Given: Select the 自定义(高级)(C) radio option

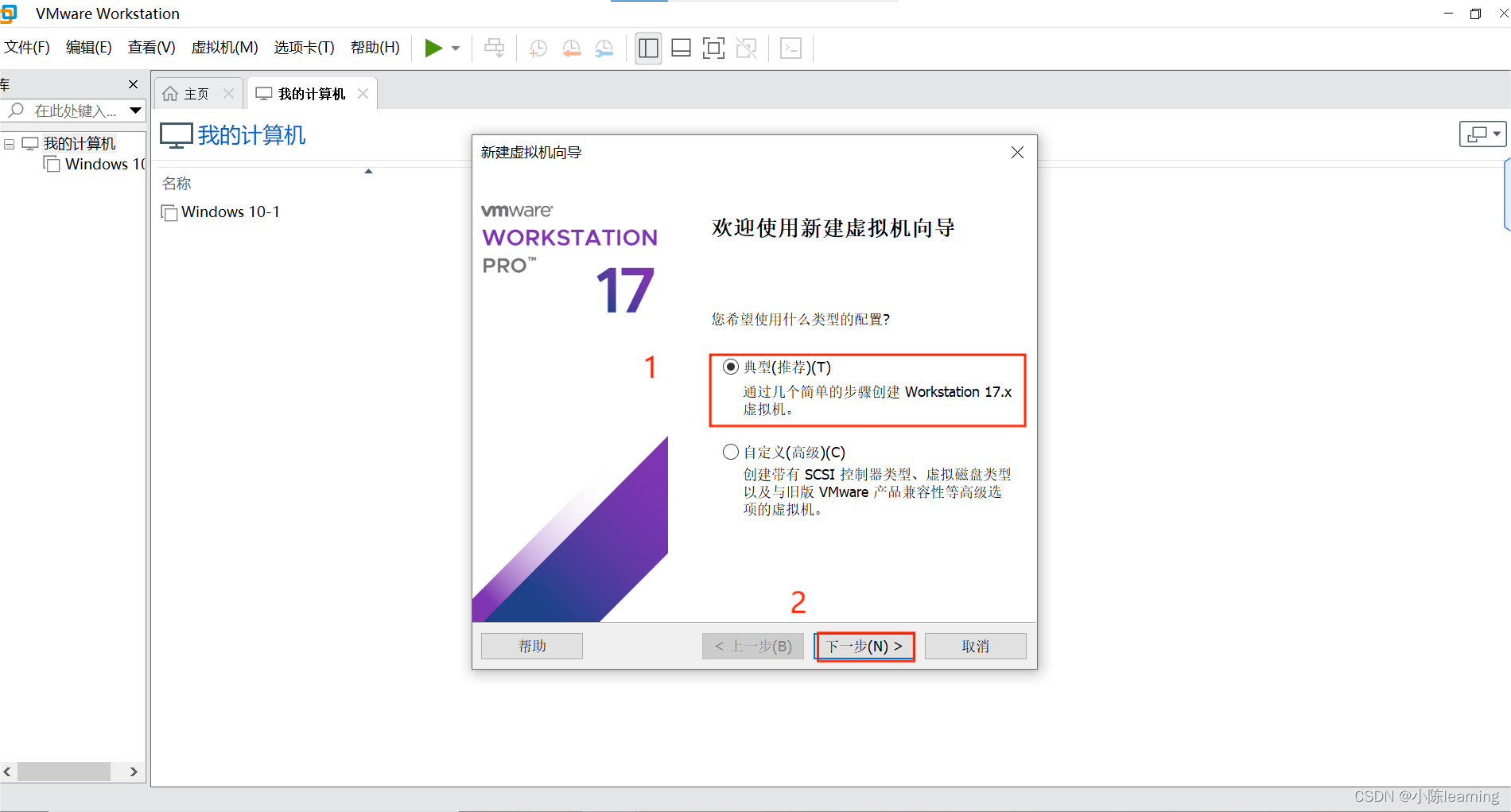Looking at the screenshot, I should point(730,453).
